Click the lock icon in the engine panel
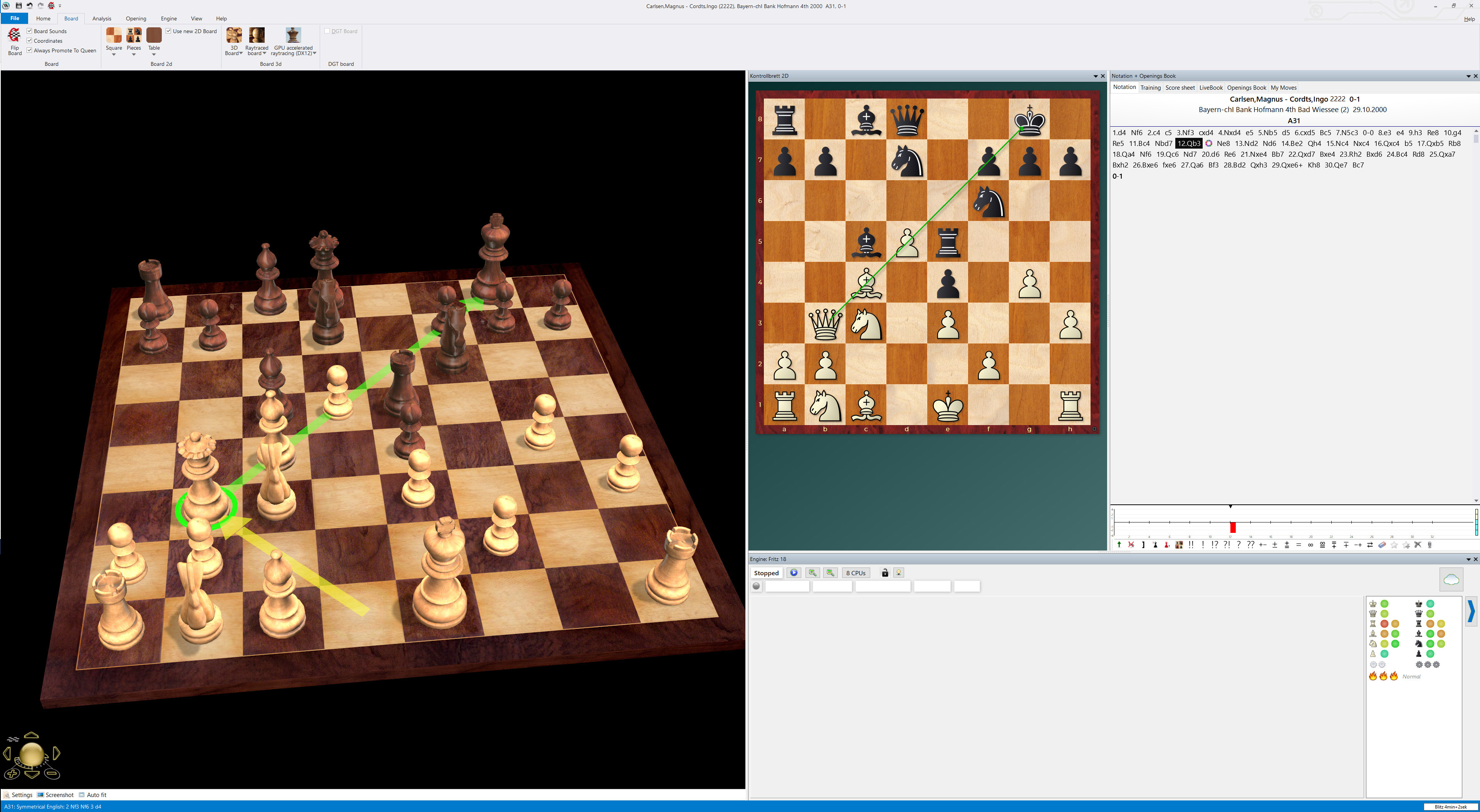1480x812 pixels. click(885, 573)
